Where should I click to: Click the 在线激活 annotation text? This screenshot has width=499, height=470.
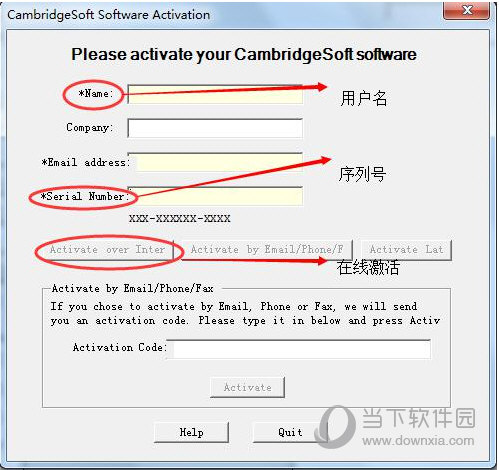[368, 267]
